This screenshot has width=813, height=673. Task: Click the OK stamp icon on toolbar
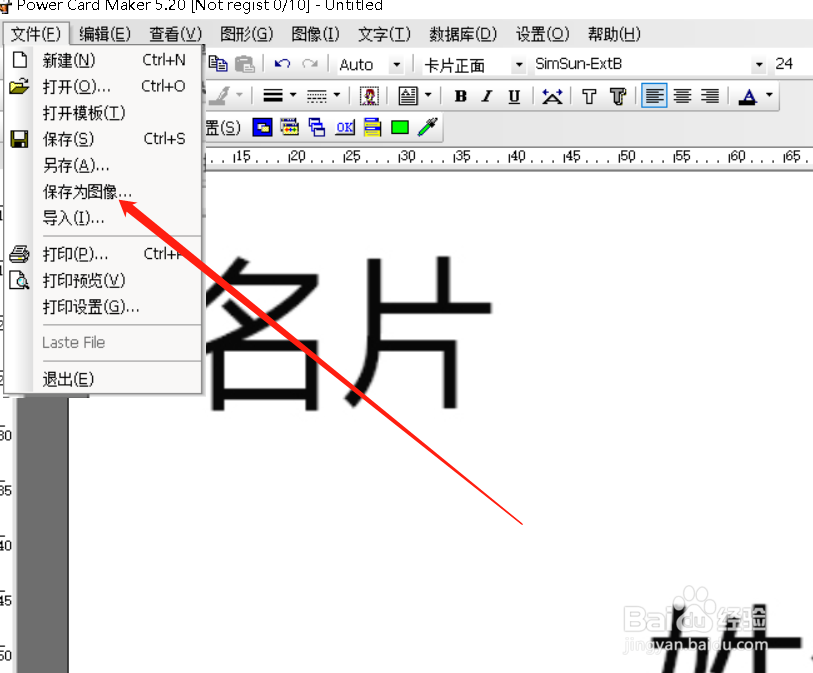343,127
